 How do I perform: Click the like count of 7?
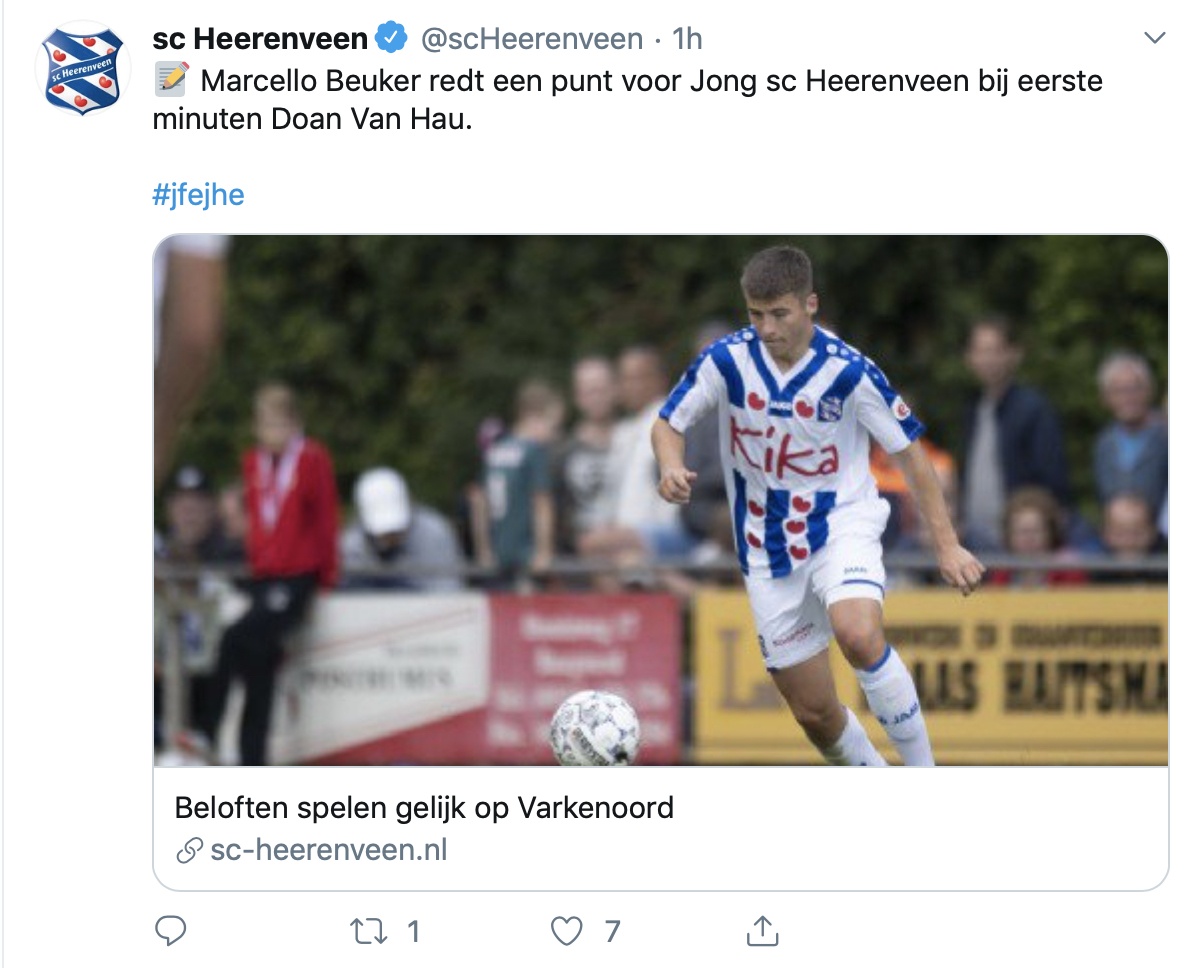coord(612,932)
